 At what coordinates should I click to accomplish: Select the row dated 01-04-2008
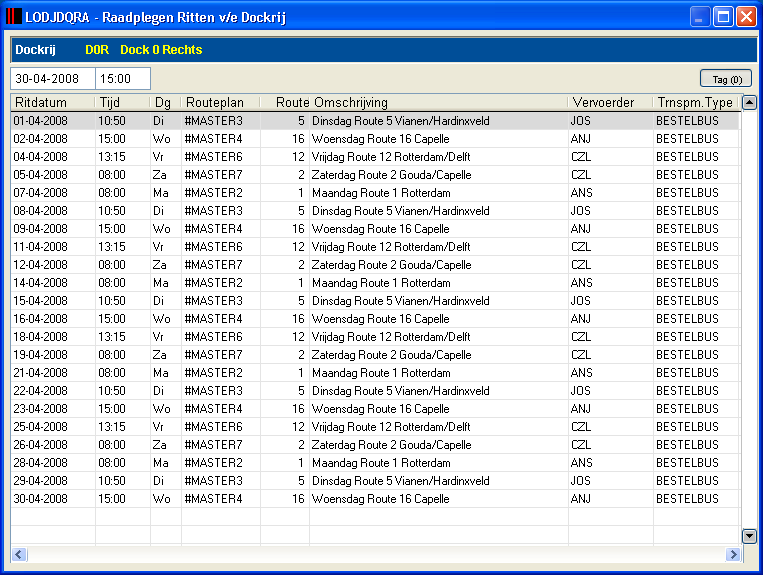[375, 121]
